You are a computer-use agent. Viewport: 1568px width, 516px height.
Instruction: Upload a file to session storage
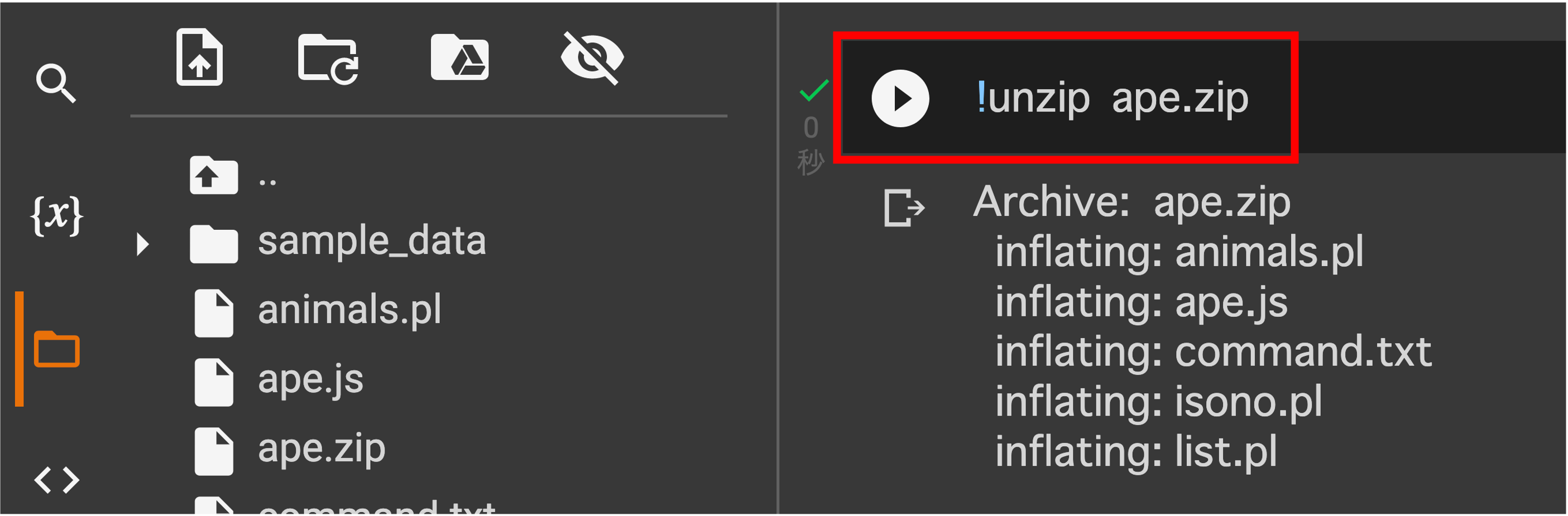200,57
